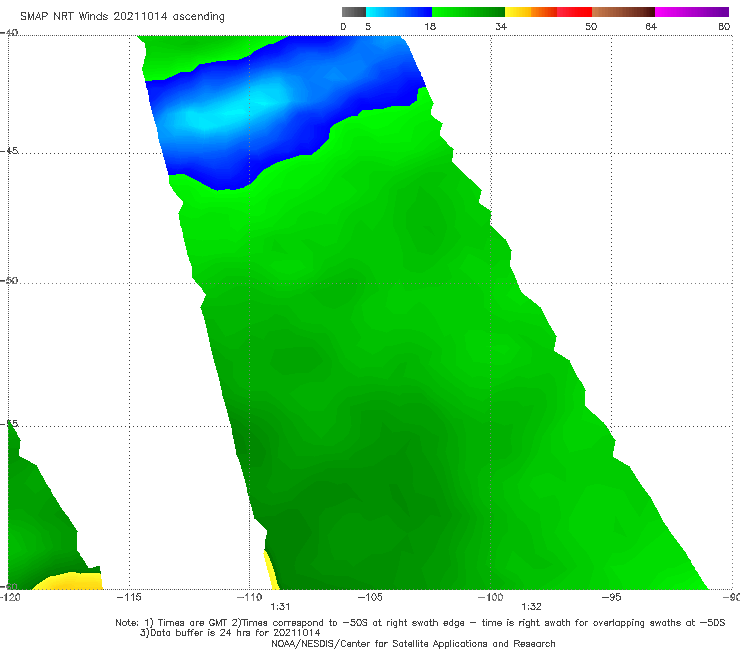
Task: Click the colorbar label '64'
Action: (x=651, y=26)
